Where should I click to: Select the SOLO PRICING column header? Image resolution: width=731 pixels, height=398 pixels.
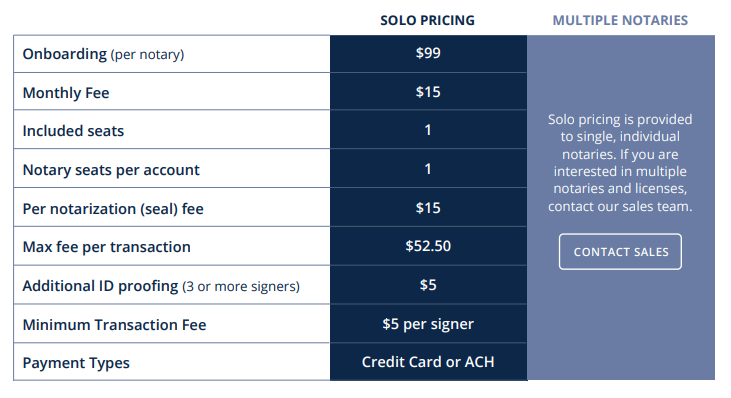coord(428,21)
